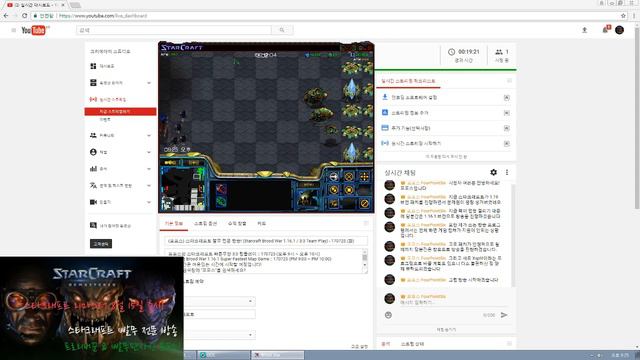
Task: Click the stream info add icon in checklist
Action: (x=384, y=113)
